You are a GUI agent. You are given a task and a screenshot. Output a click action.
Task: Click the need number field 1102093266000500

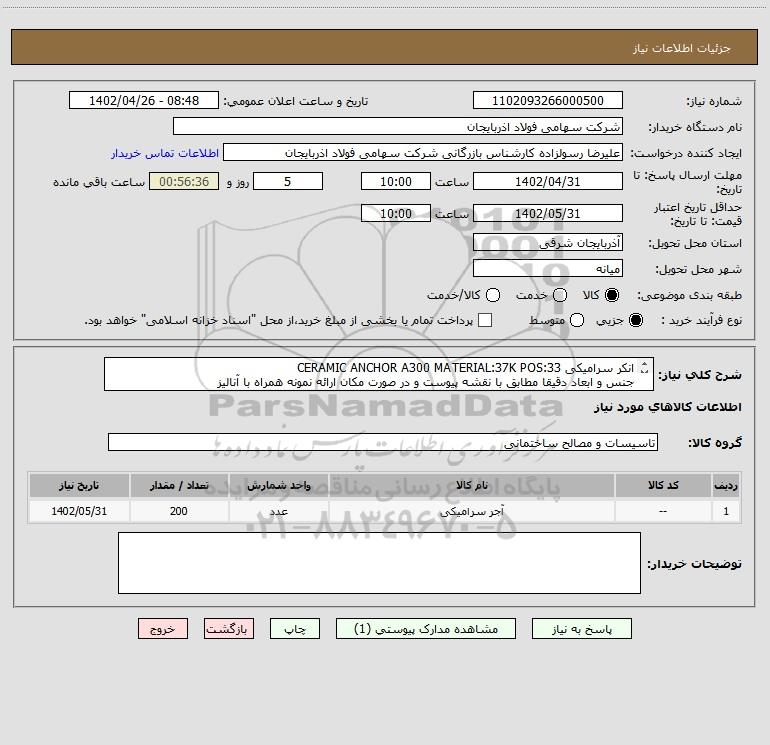click(x=548, y=101)
